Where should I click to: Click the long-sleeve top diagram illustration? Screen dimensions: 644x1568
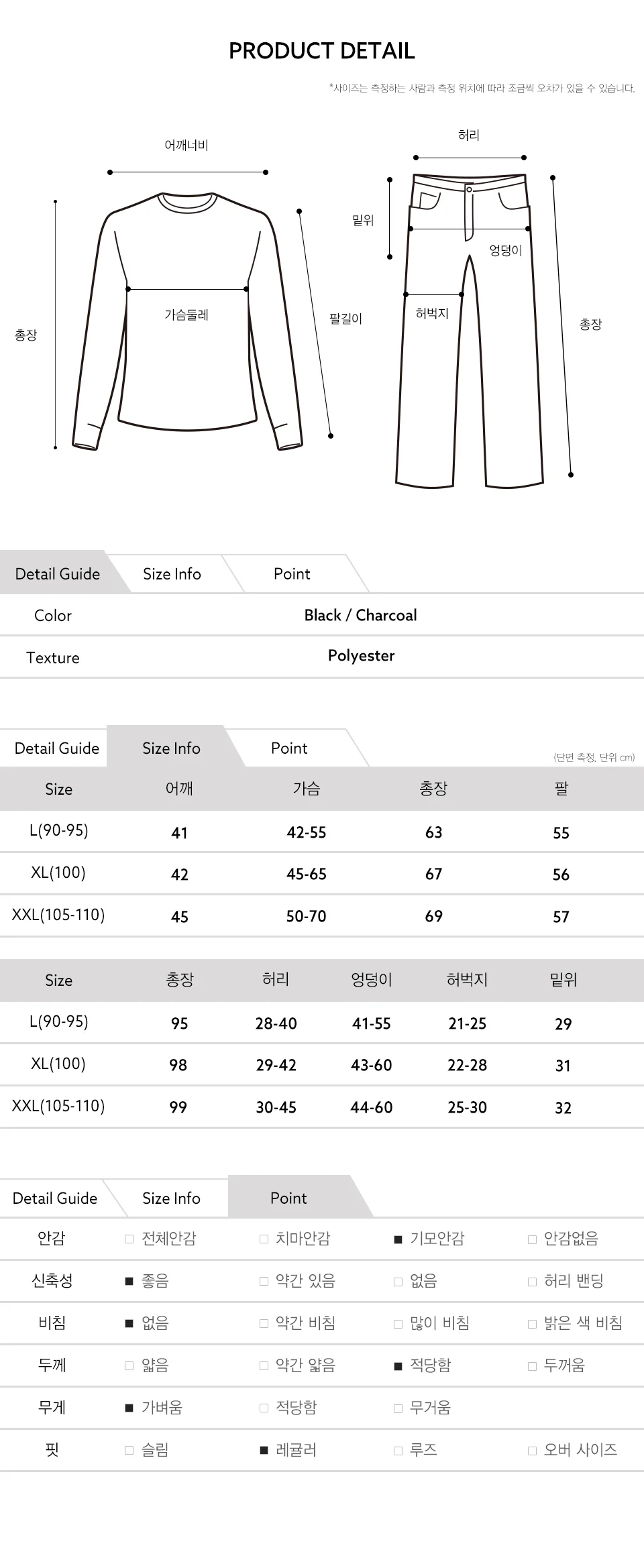(188, 321)
